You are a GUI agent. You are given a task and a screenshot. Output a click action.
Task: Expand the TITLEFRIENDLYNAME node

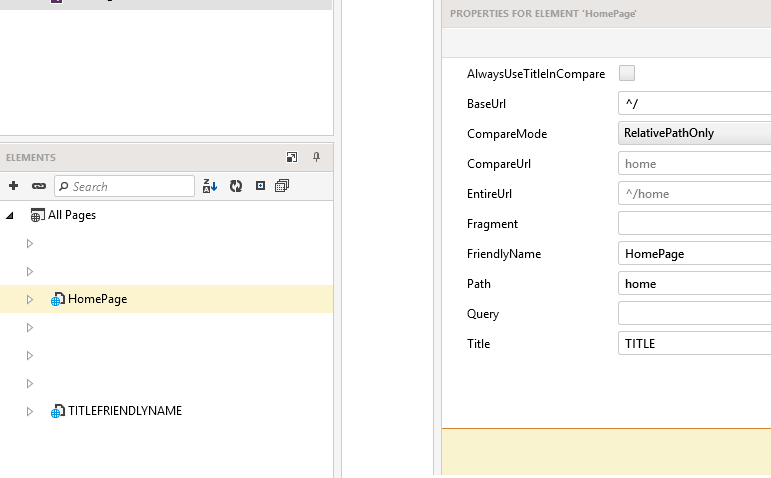click(30, 411)
